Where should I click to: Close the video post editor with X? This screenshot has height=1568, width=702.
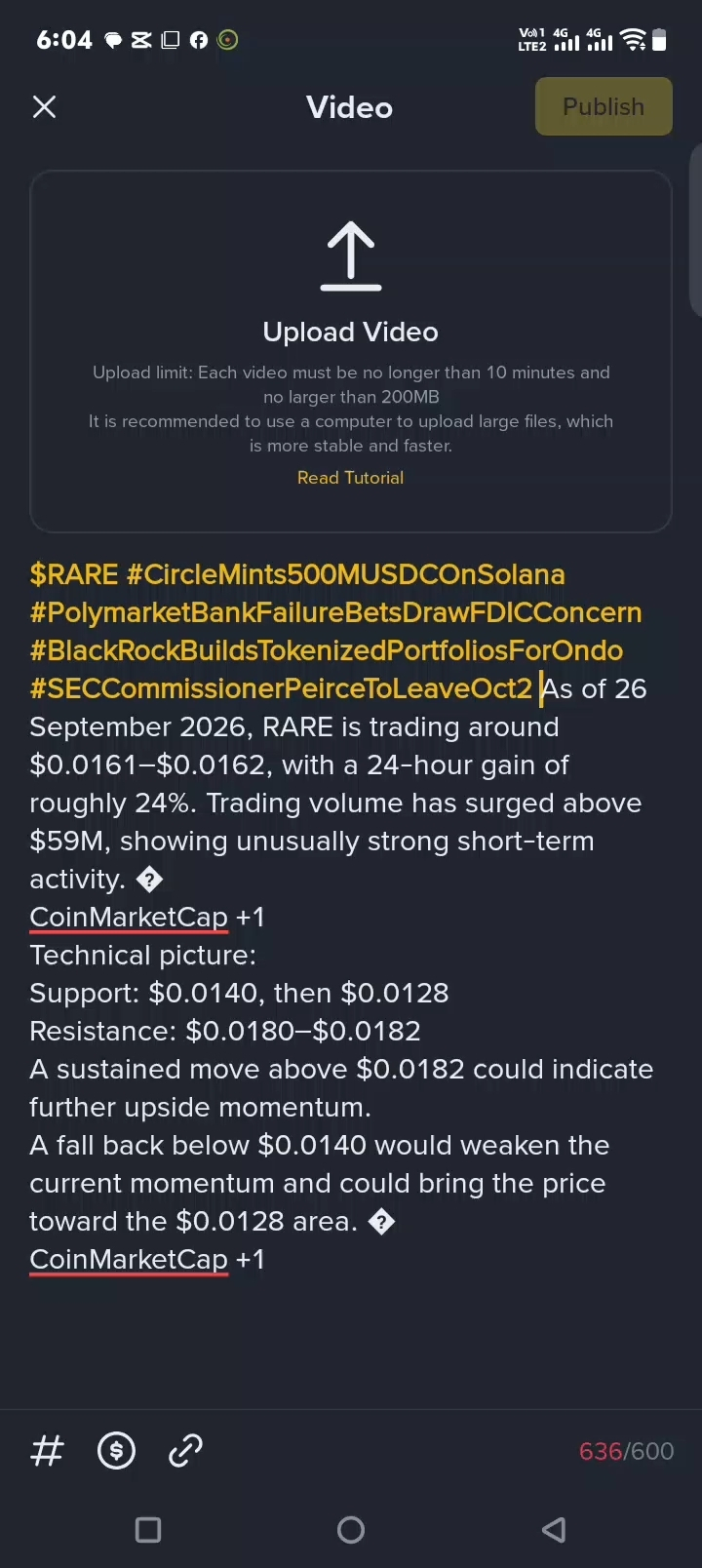click(x=45, y=107)
